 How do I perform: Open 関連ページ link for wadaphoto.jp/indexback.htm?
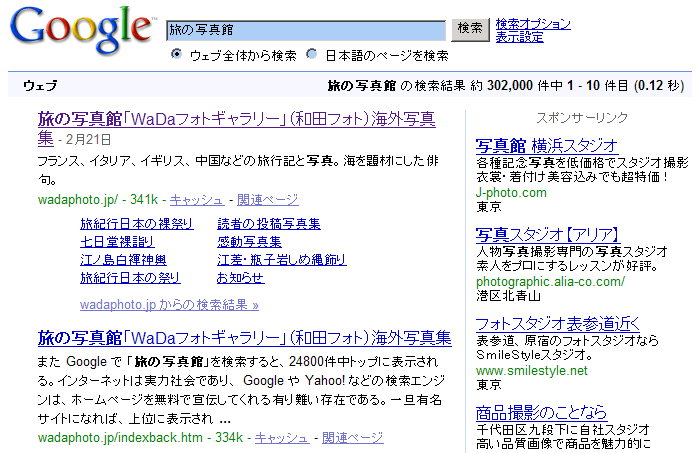click(x=353, y=438)
